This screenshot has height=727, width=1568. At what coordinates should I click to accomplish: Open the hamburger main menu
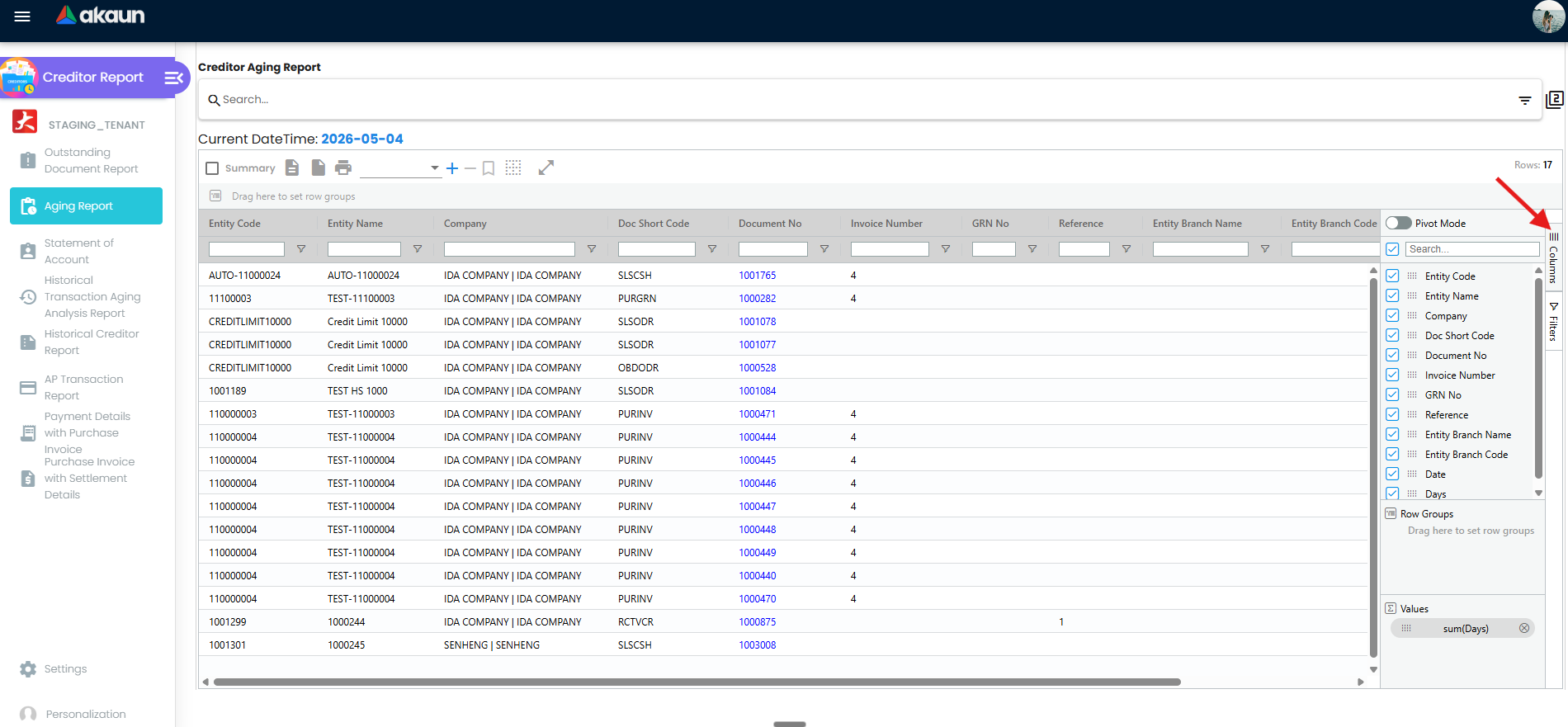pos(22,17)
